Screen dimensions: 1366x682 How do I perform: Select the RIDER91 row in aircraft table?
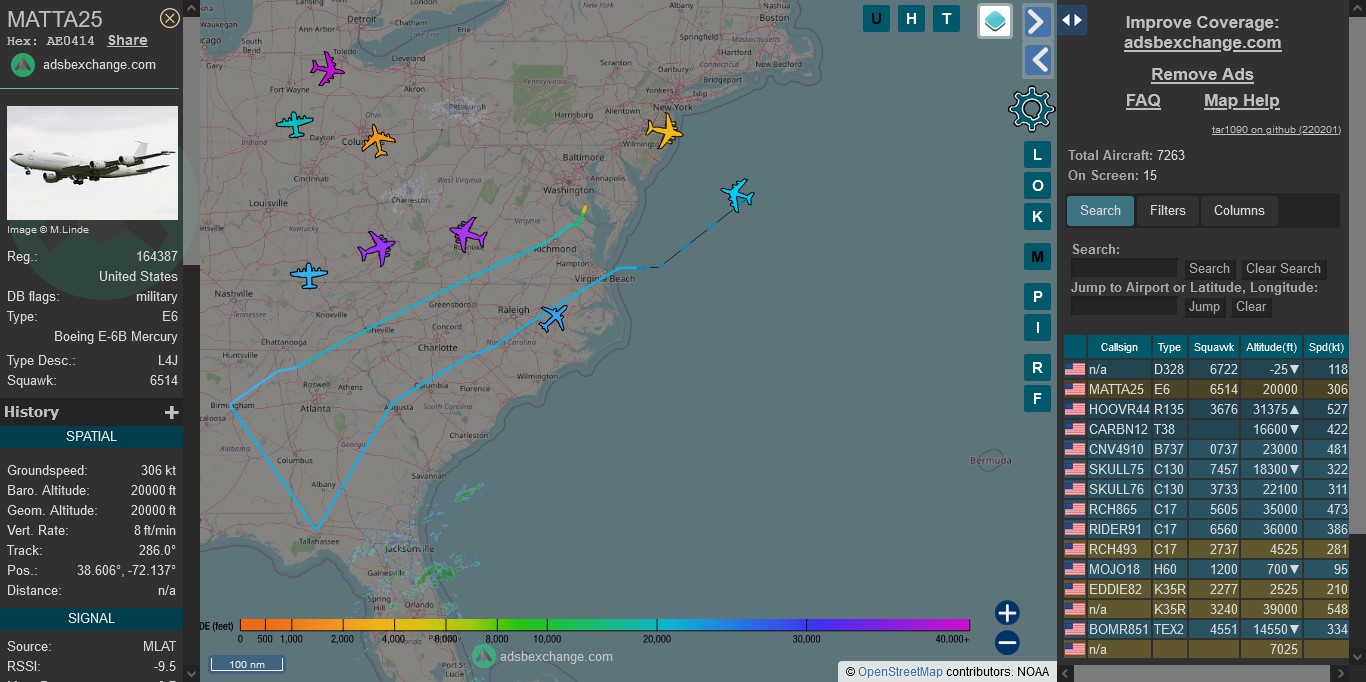tap(1206, 529)
